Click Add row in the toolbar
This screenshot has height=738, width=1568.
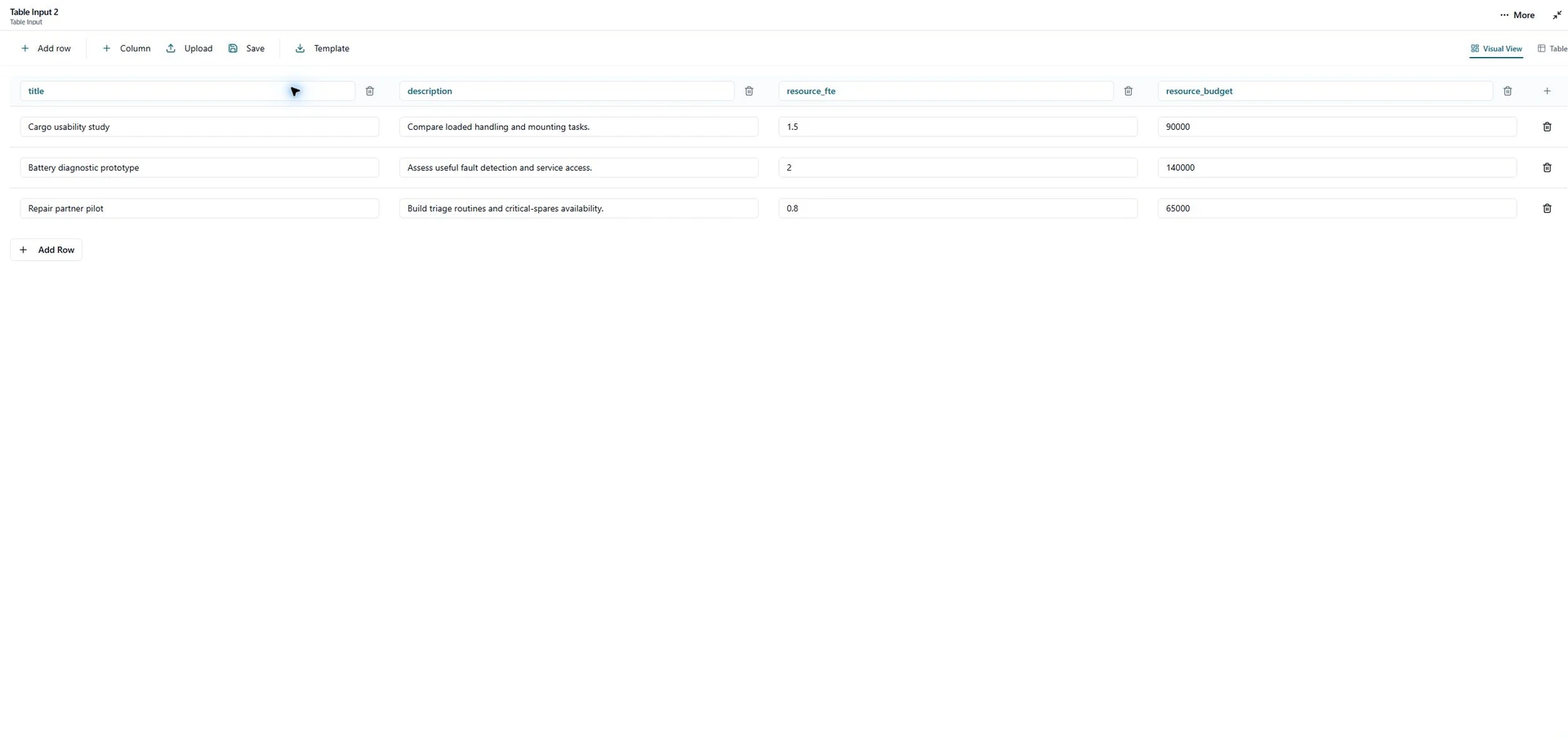[x=46, y=49]
